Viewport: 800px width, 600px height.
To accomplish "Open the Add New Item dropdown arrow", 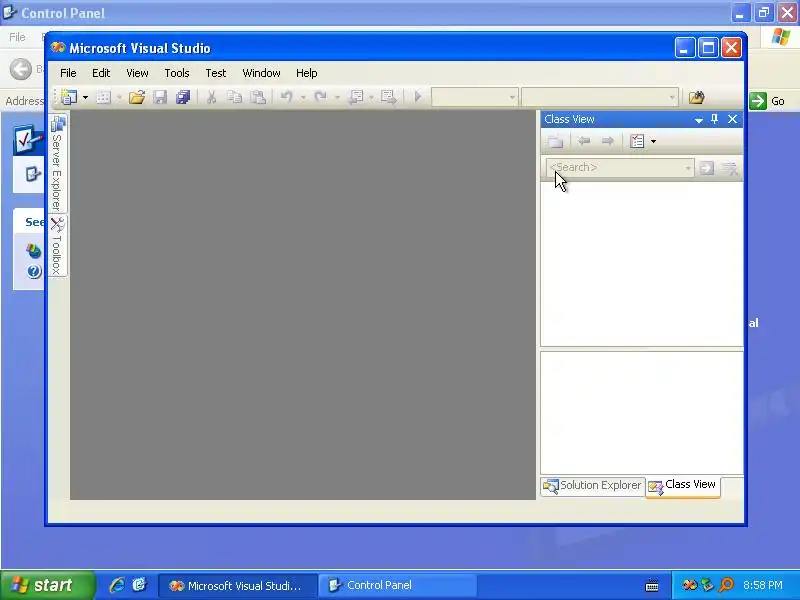I will coord(119,97).
